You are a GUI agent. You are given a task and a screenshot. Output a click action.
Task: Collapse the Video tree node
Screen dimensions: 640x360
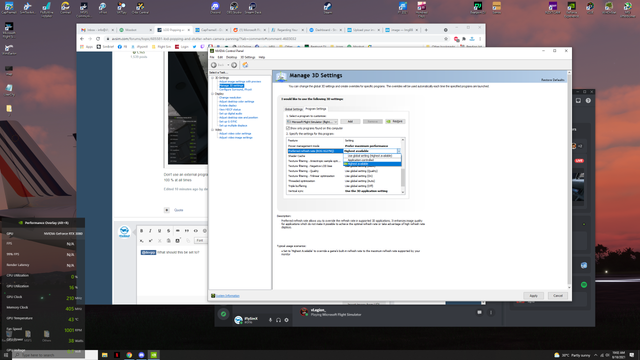[x=212, y=130]
